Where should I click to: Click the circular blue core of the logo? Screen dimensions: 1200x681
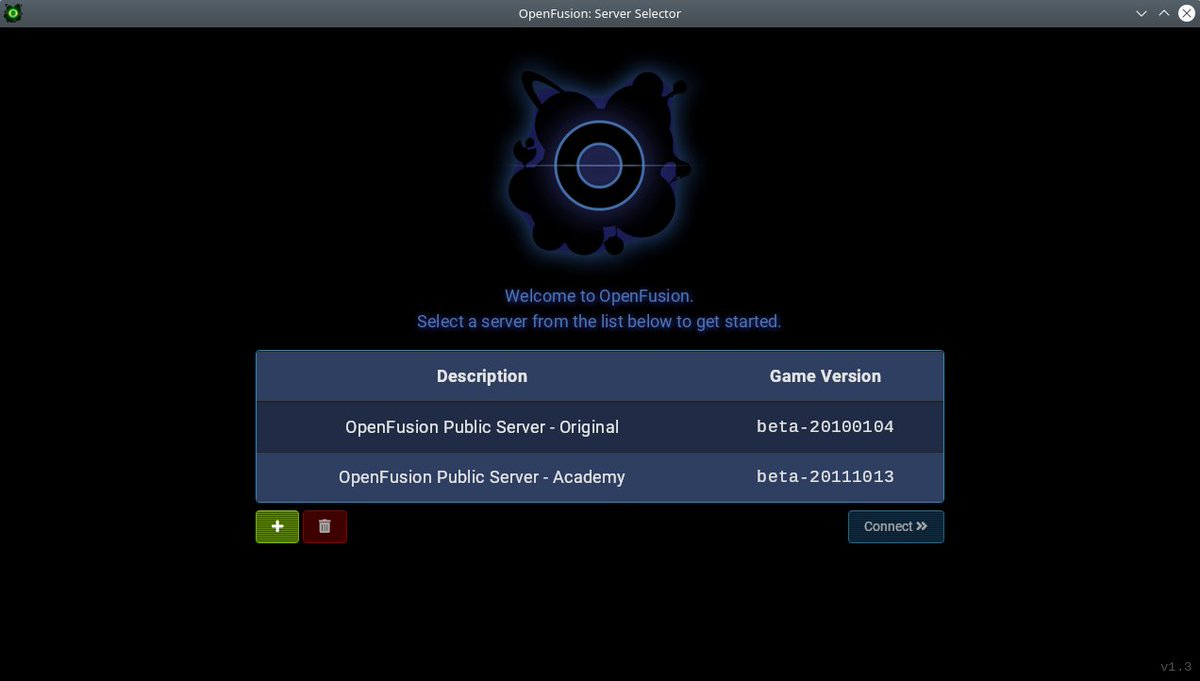[598, 165]
